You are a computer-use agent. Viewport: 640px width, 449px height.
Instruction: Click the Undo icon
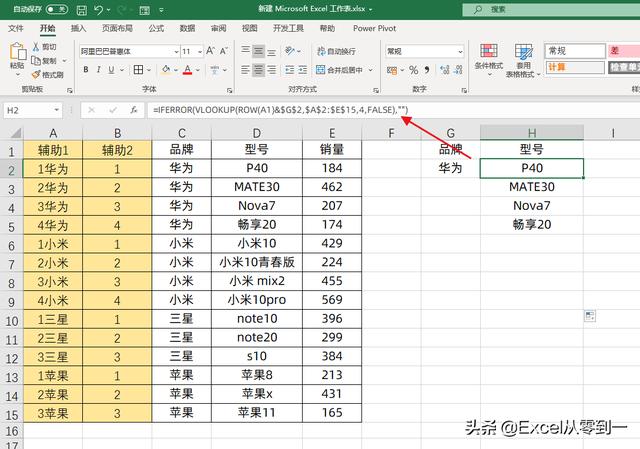(98, 9)
